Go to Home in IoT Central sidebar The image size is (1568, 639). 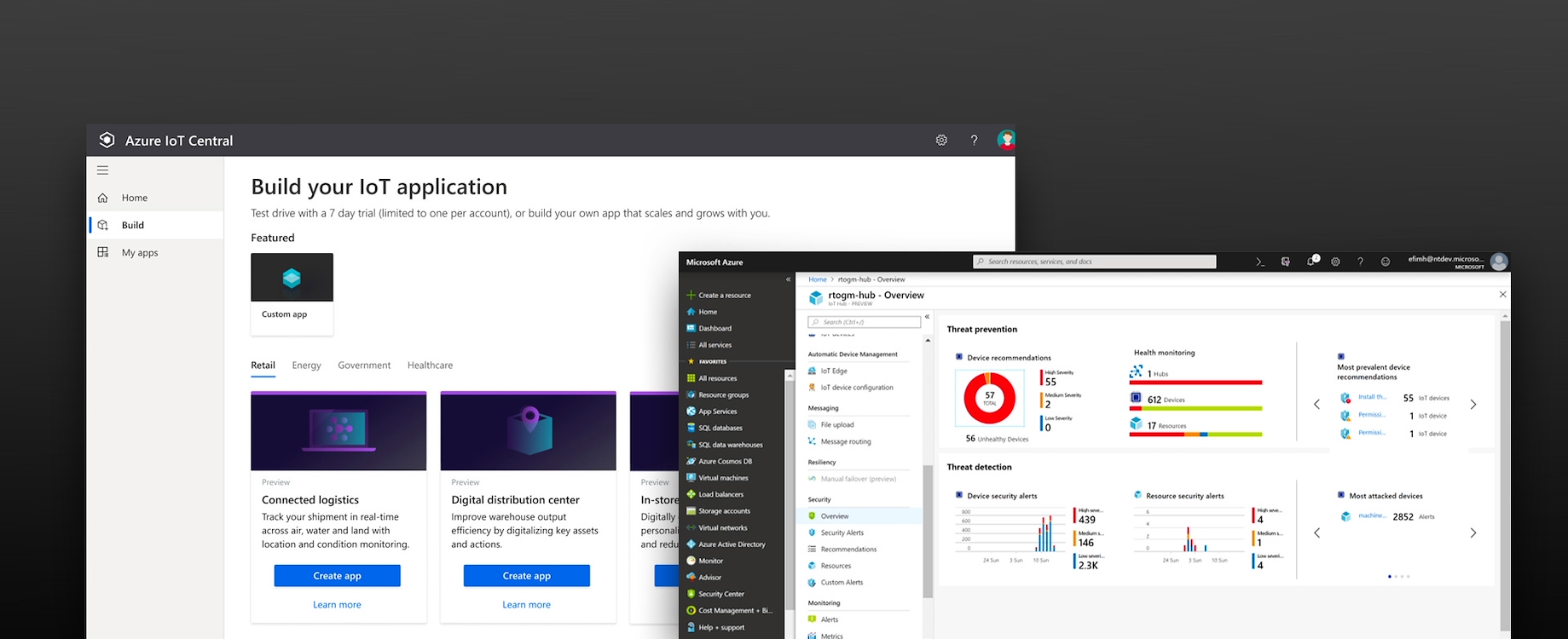point(156,198)
